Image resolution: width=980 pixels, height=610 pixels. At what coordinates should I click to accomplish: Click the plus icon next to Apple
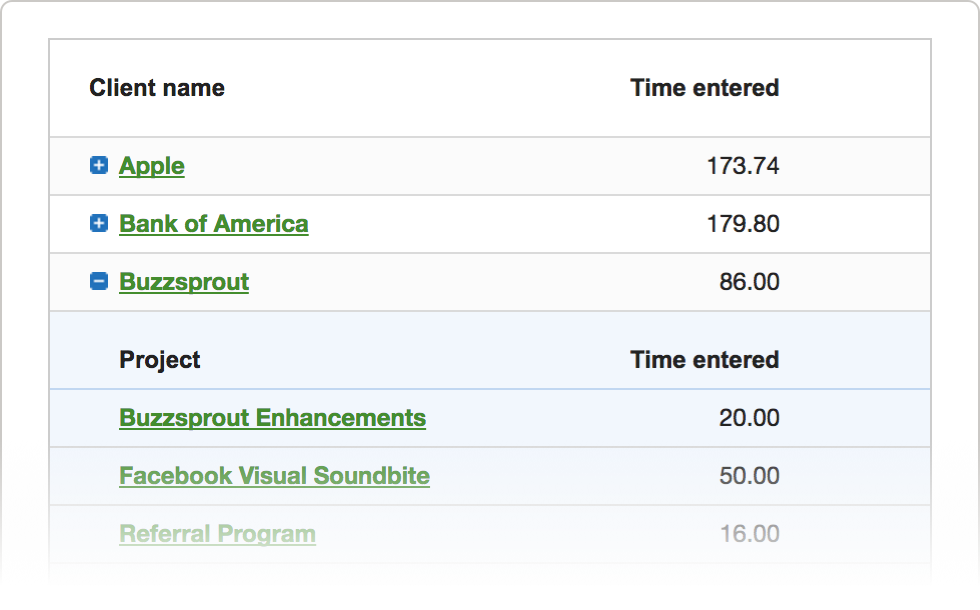[x=99, y=166]
